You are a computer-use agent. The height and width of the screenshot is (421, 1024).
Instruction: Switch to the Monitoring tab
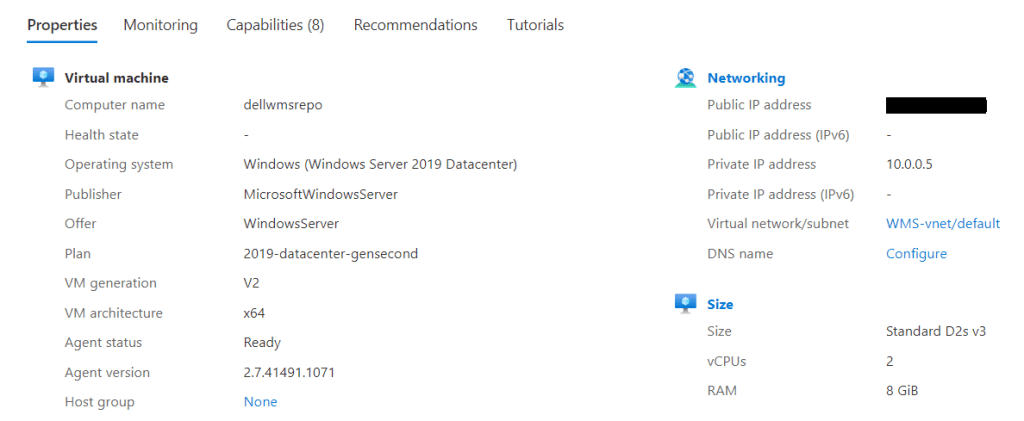[161, 25]
